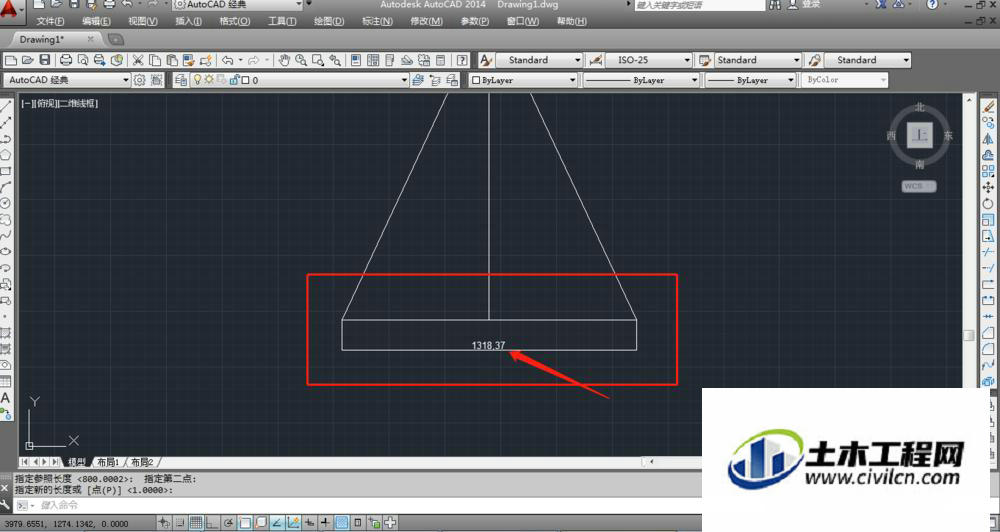Select the Move tool
This screenshot has width=1000, height=532.
tap(988, 188)
